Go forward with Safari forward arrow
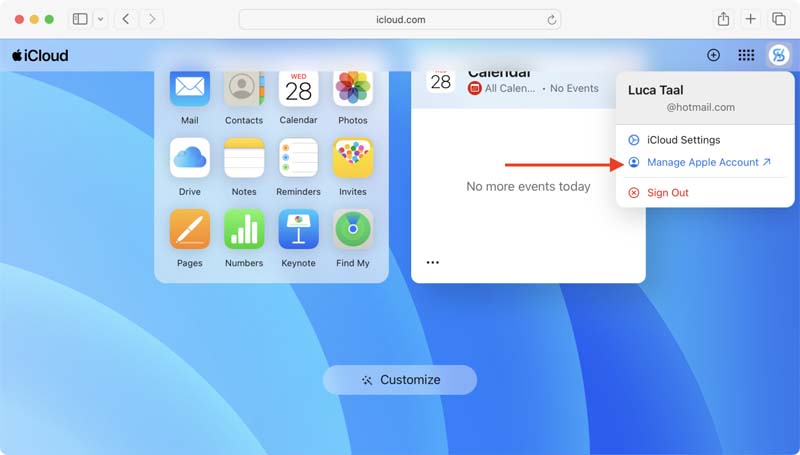The image size is (800, 455). click(152, 19)
